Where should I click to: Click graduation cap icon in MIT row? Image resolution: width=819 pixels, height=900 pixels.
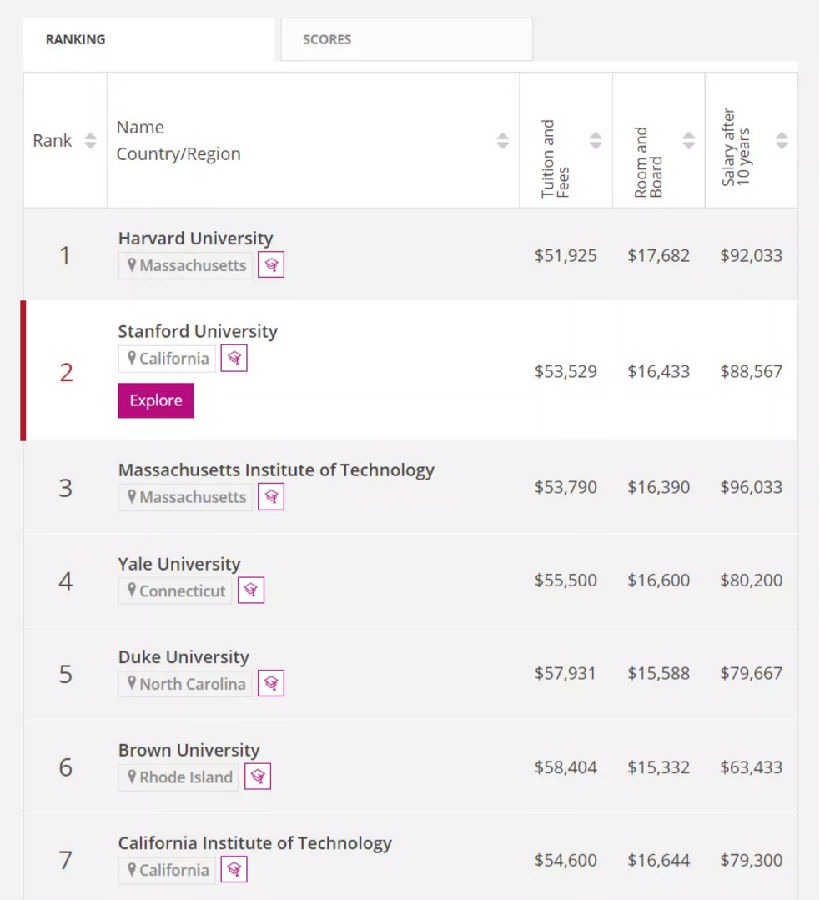(x=271, y=497)
